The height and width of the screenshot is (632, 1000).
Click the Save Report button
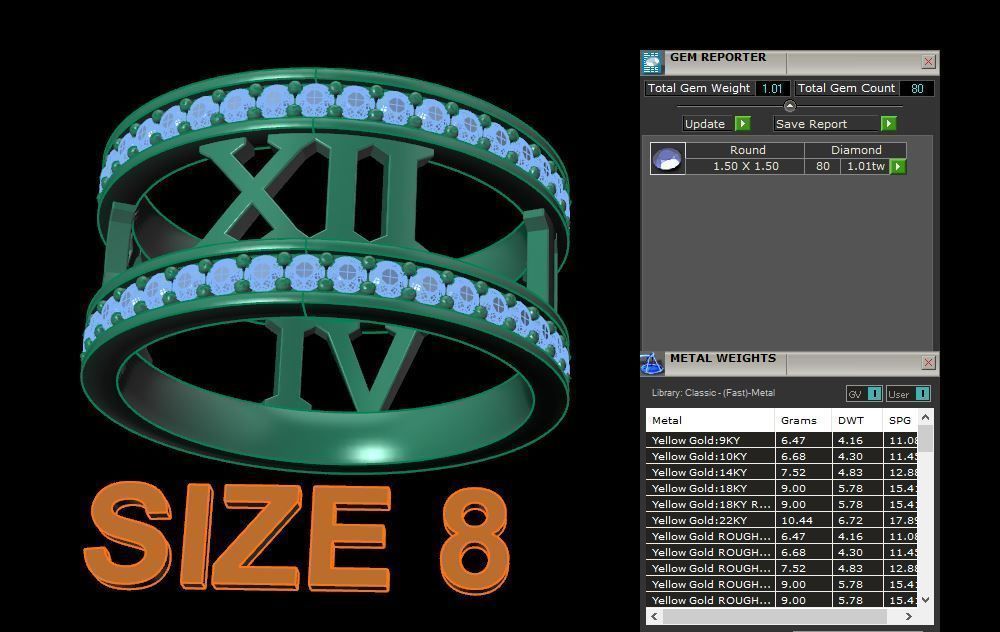click(x=827, y=124)
